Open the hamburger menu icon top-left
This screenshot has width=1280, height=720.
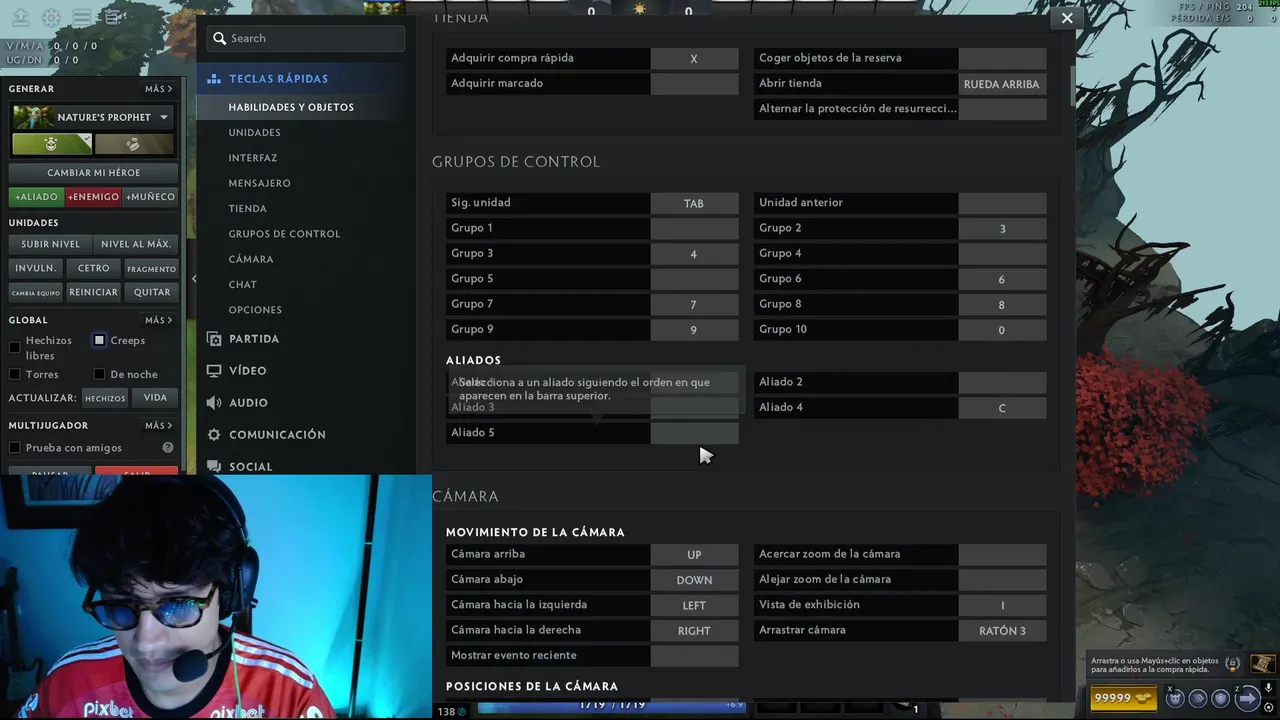point(82,17)
